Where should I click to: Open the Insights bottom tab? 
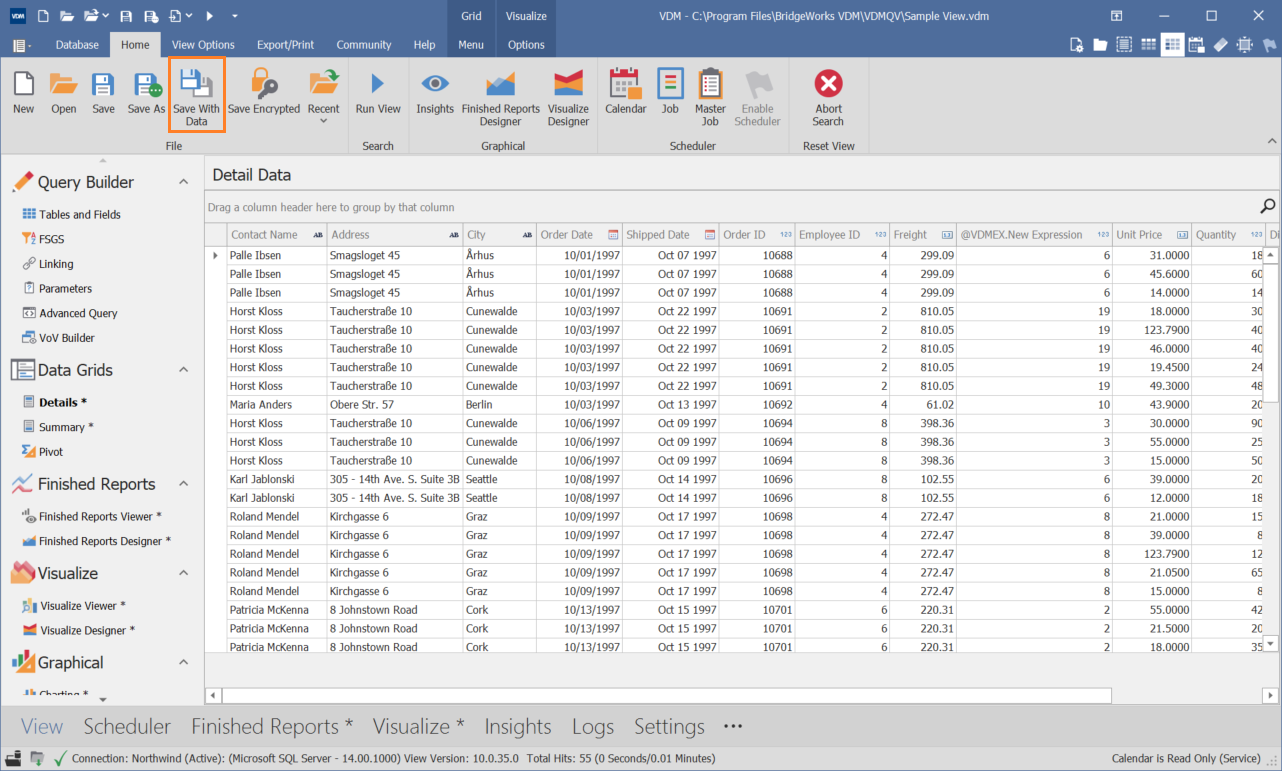click(518, 727)
